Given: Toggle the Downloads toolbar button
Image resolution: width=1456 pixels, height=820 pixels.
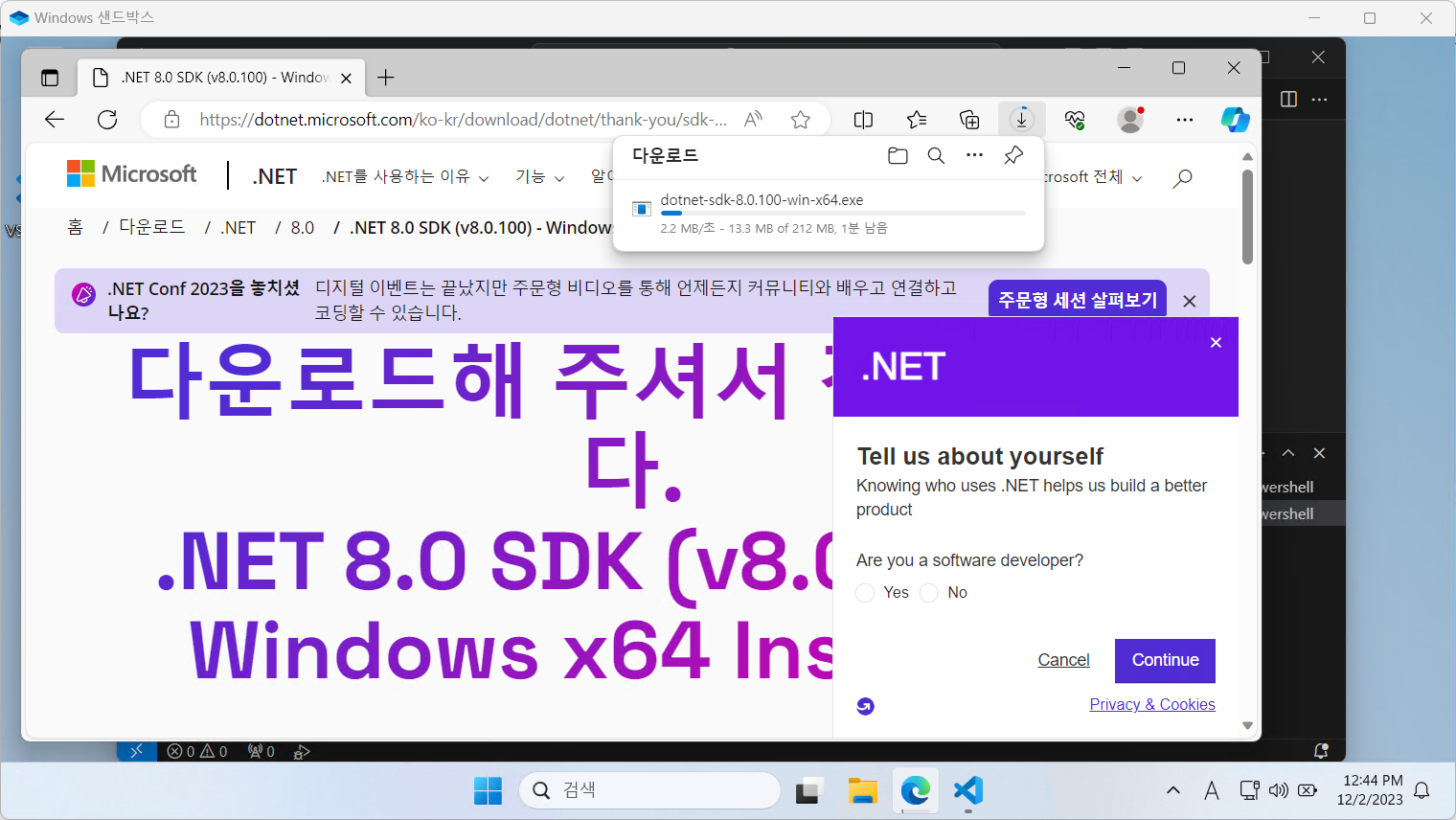Looking at the screenshot, I should (1022, 120).
